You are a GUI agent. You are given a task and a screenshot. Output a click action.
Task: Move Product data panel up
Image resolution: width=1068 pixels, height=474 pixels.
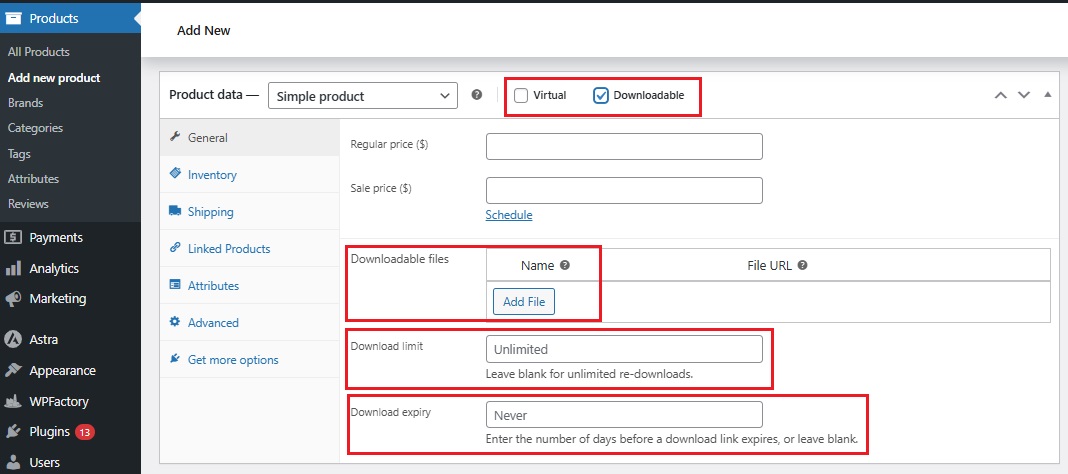coord(1001,95)
